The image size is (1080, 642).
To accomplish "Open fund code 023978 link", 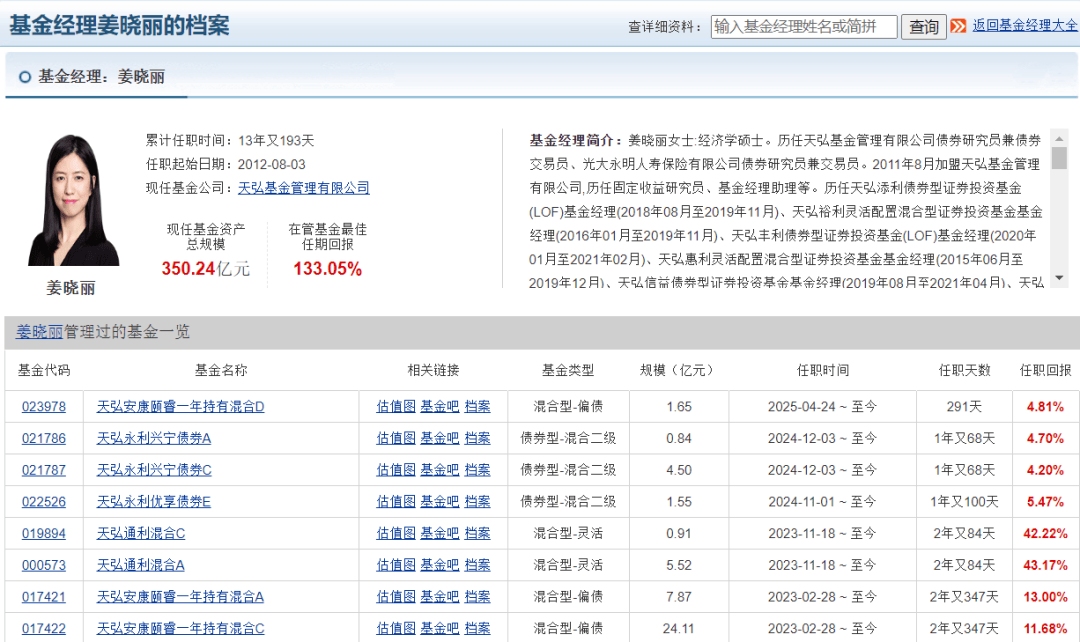I will pos(44,407).
